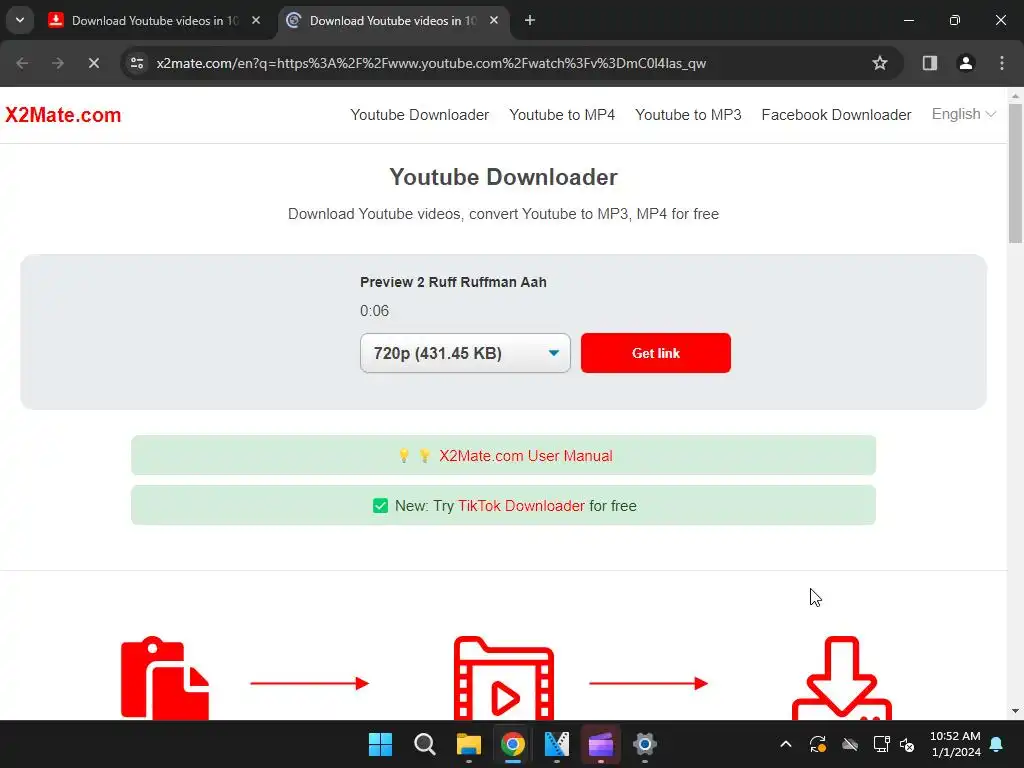Stop loading the page

[93, 63]
